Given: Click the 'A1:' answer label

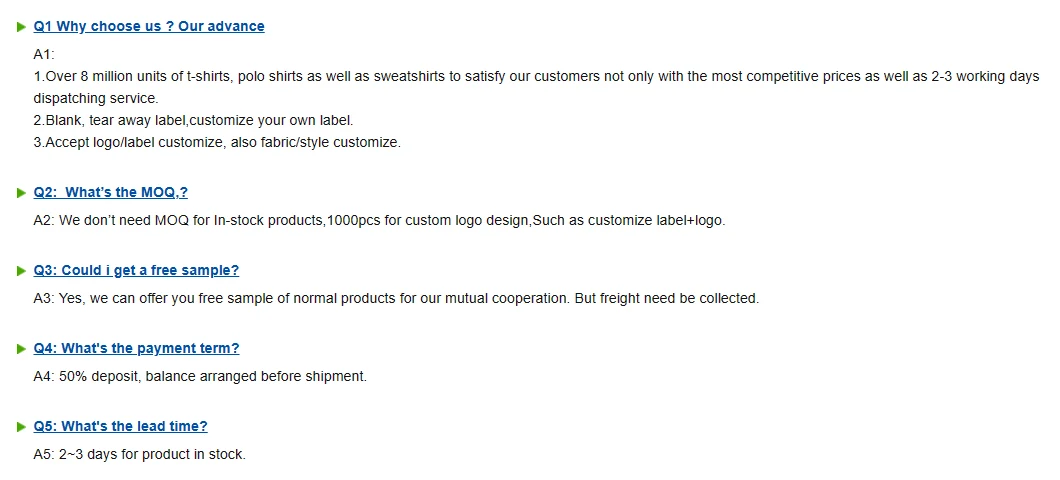Looking at the screenshot, I should pos(44,54).
